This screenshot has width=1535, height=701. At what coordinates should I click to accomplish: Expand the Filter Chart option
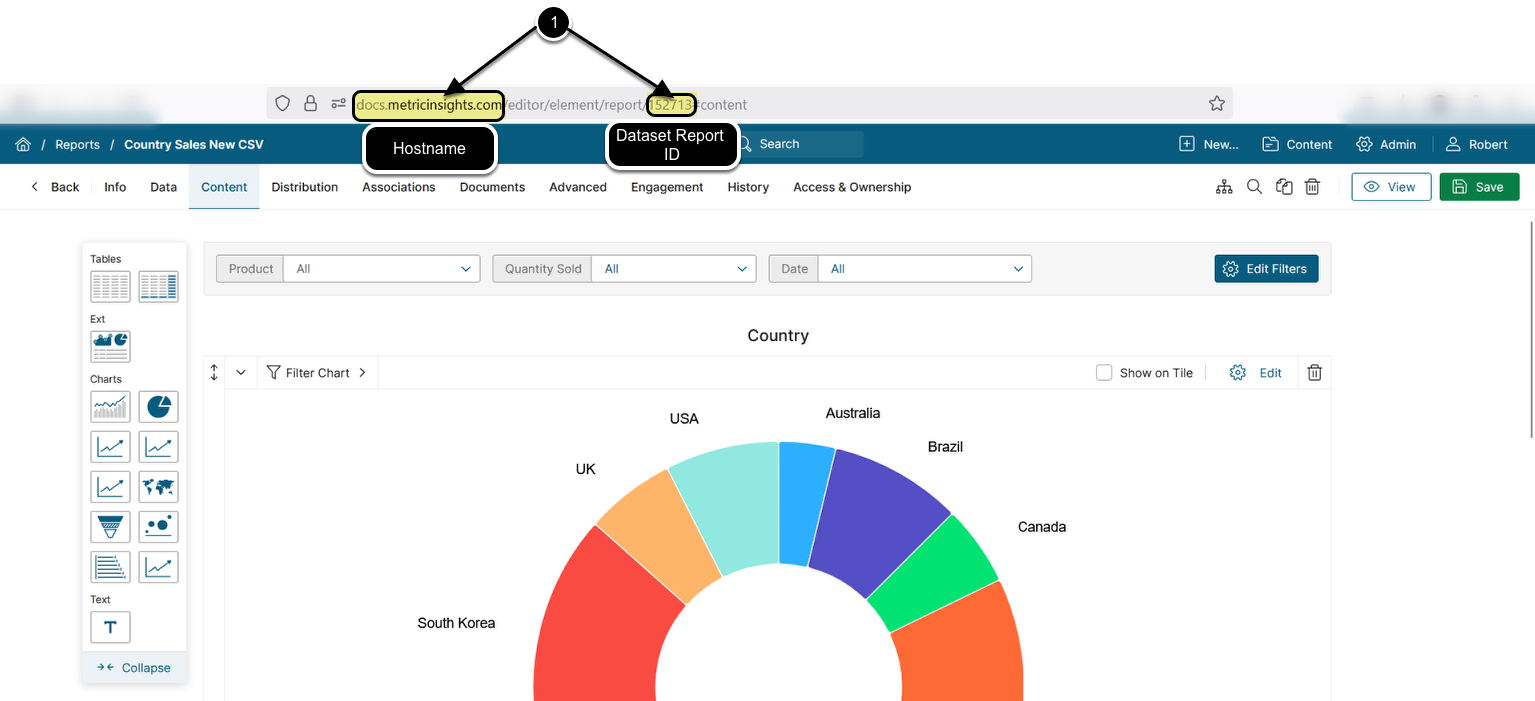coord(317,373)
